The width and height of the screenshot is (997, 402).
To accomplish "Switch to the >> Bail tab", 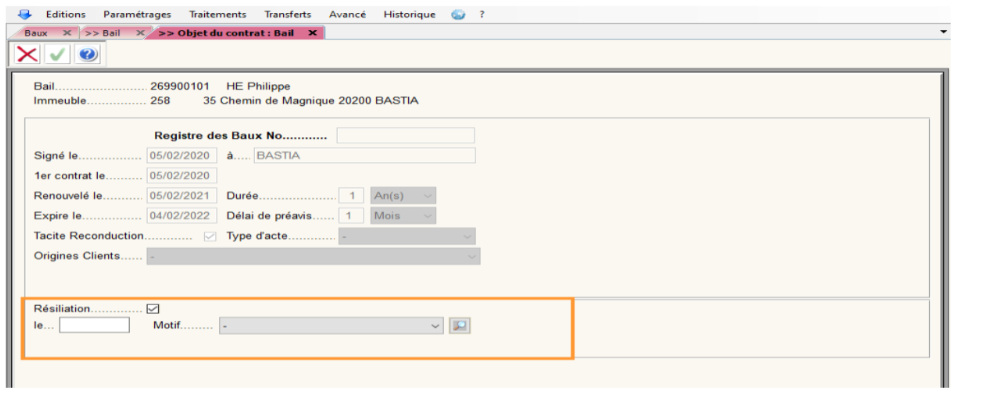I will [x=105, y=33].
